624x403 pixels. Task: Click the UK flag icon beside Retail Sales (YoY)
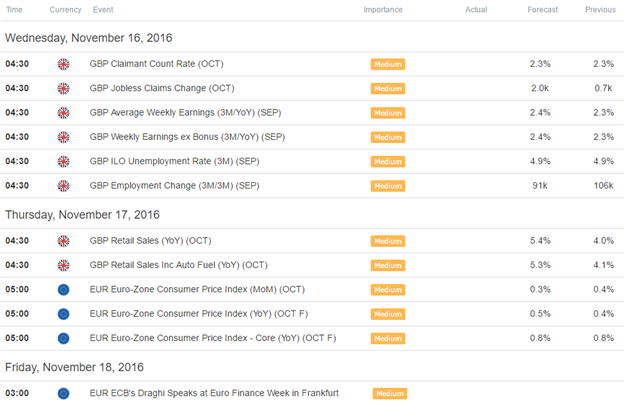tap(63, 241)
